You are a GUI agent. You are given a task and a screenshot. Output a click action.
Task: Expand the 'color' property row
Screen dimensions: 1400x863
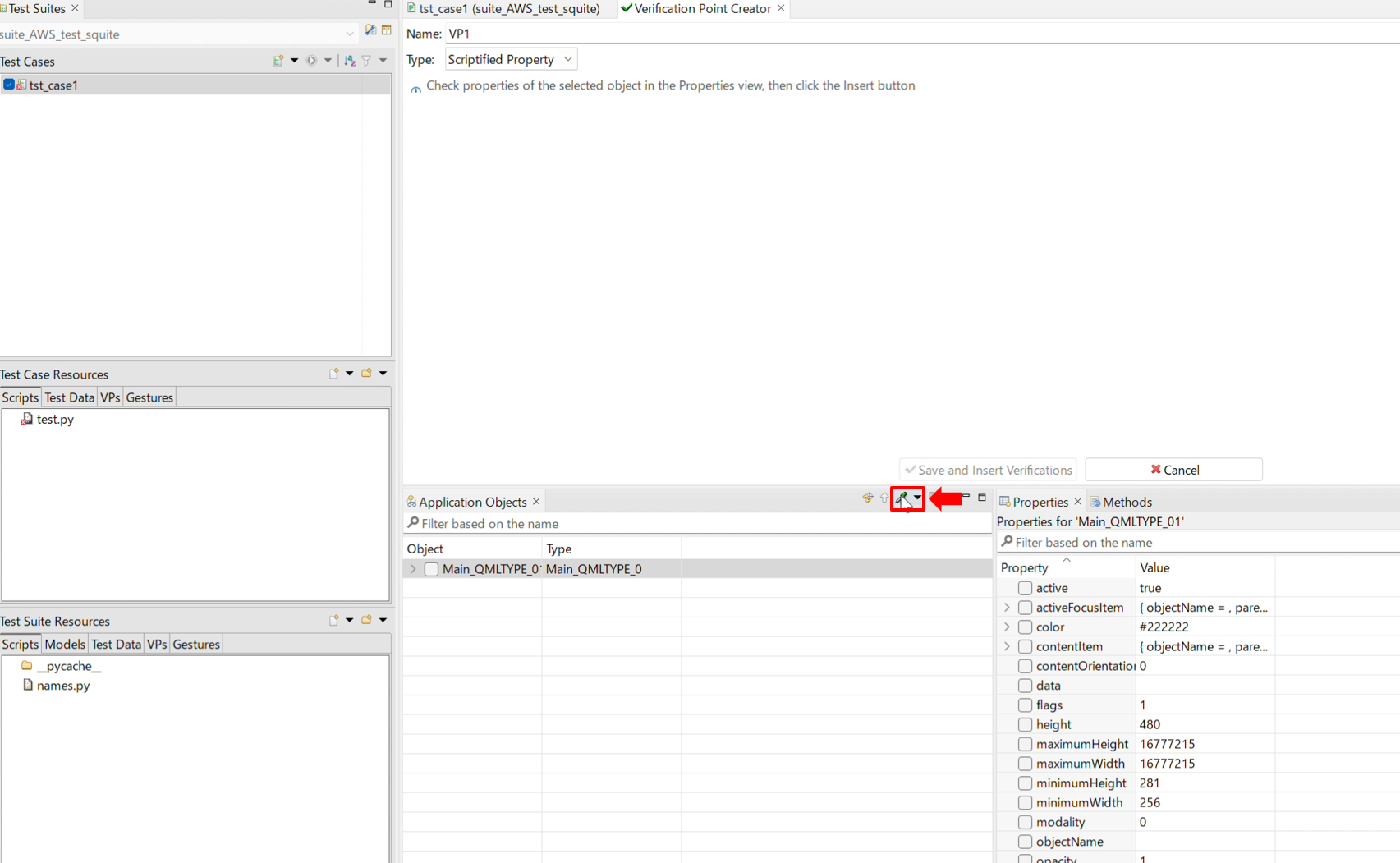pyautogui.click(x=1007, y=627)
